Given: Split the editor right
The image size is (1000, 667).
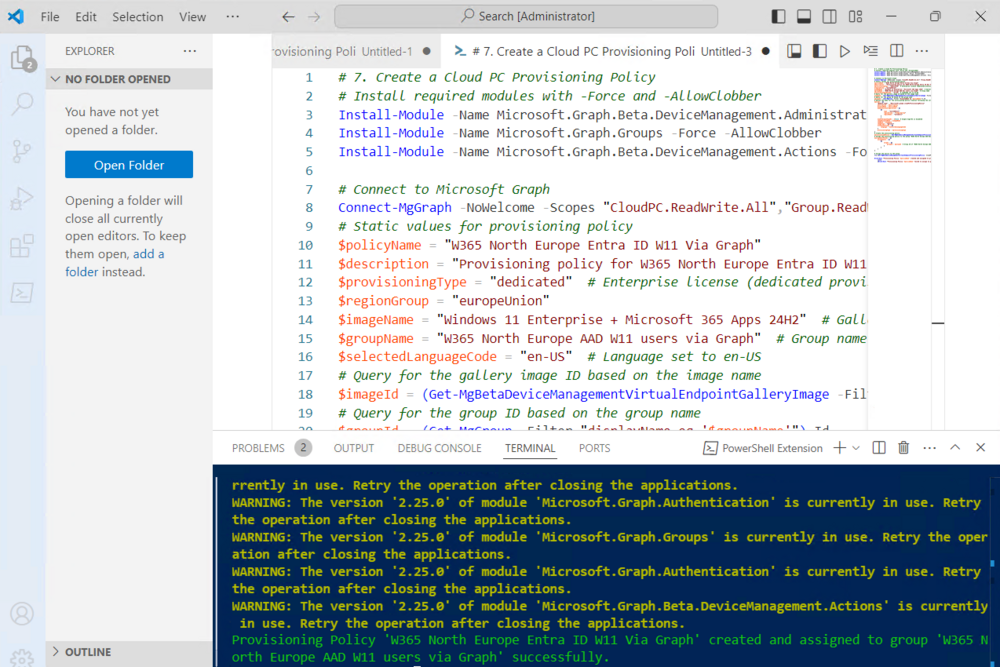Looking at the screenshot, I should (896, 51).
